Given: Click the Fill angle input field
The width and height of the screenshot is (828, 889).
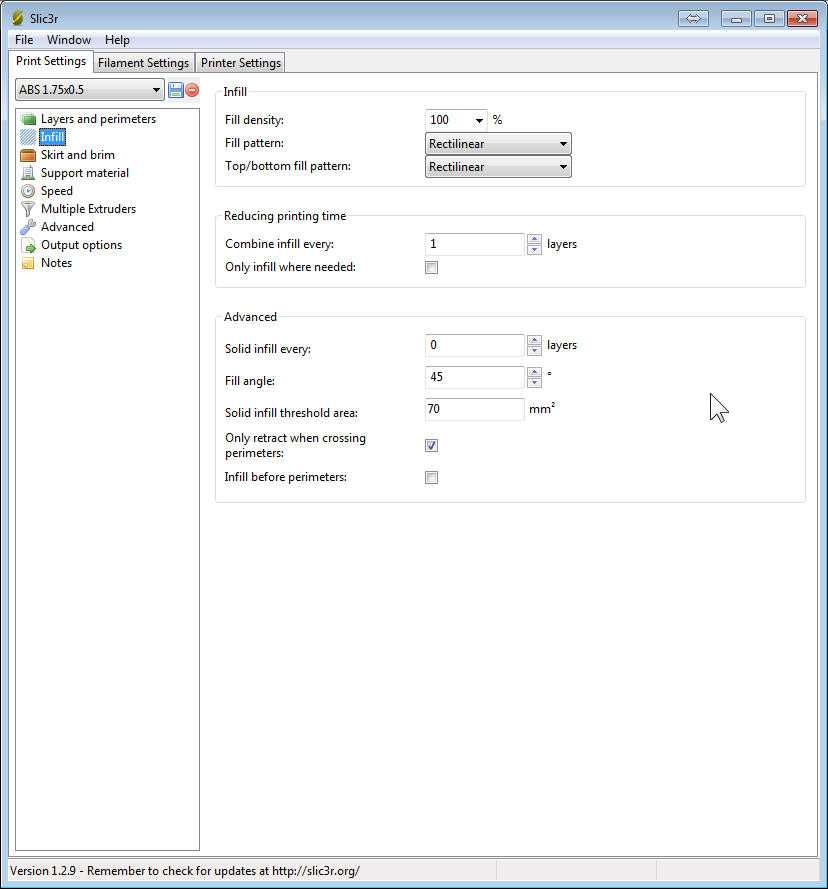Looking at the screenshot, I should click(x=475, y=377).
